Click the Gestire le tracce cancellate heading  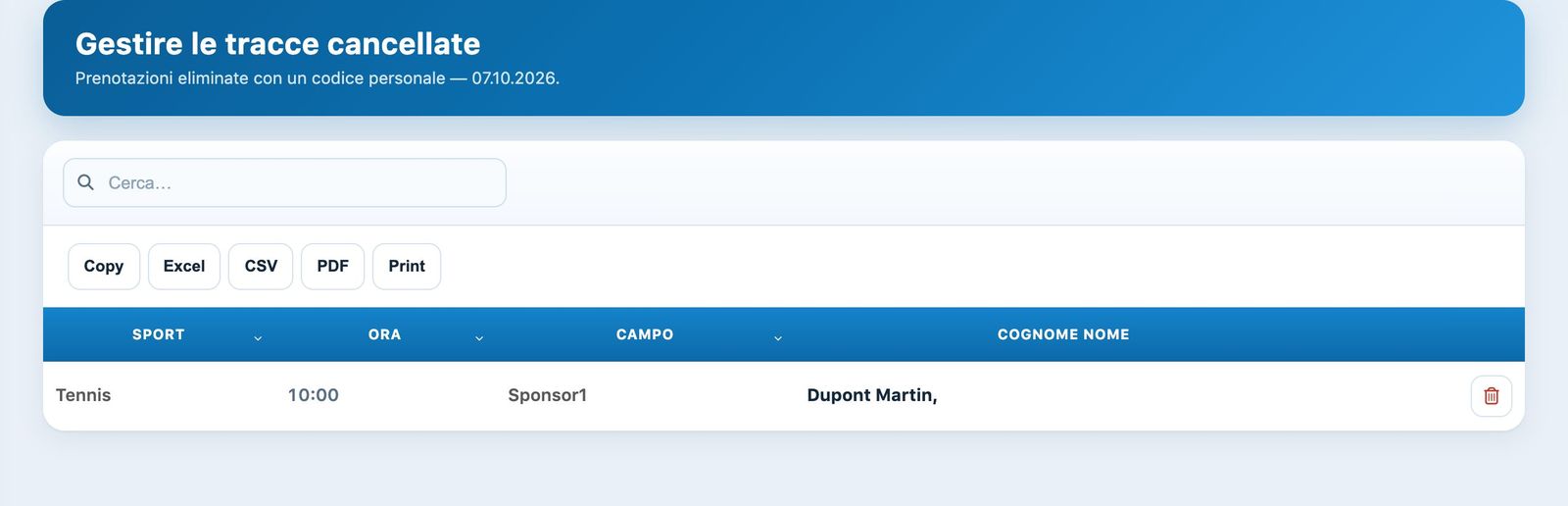pos(277,43)
